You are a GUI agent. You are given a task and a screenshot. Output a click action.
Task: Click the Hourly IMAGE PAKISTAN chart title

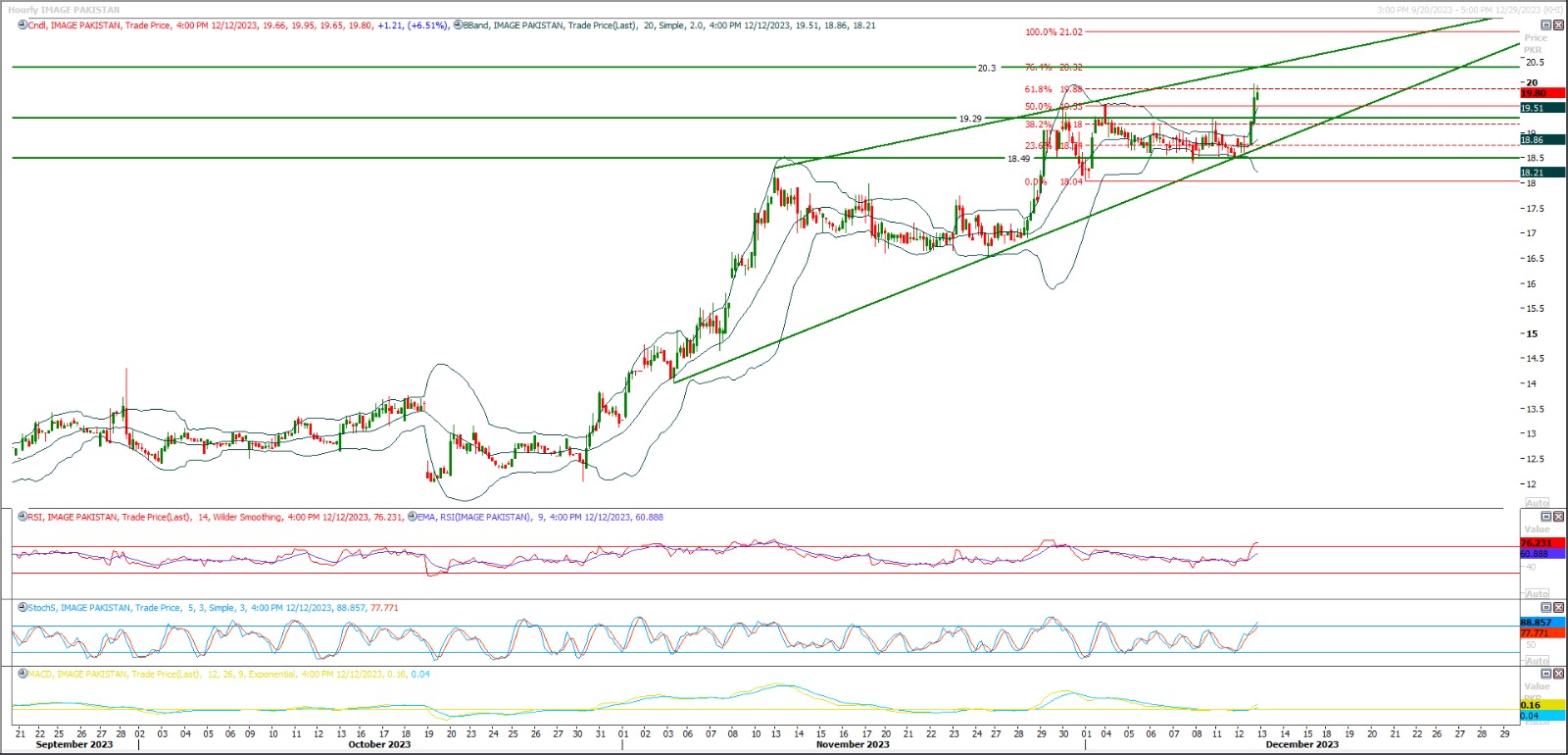[64, 10]
